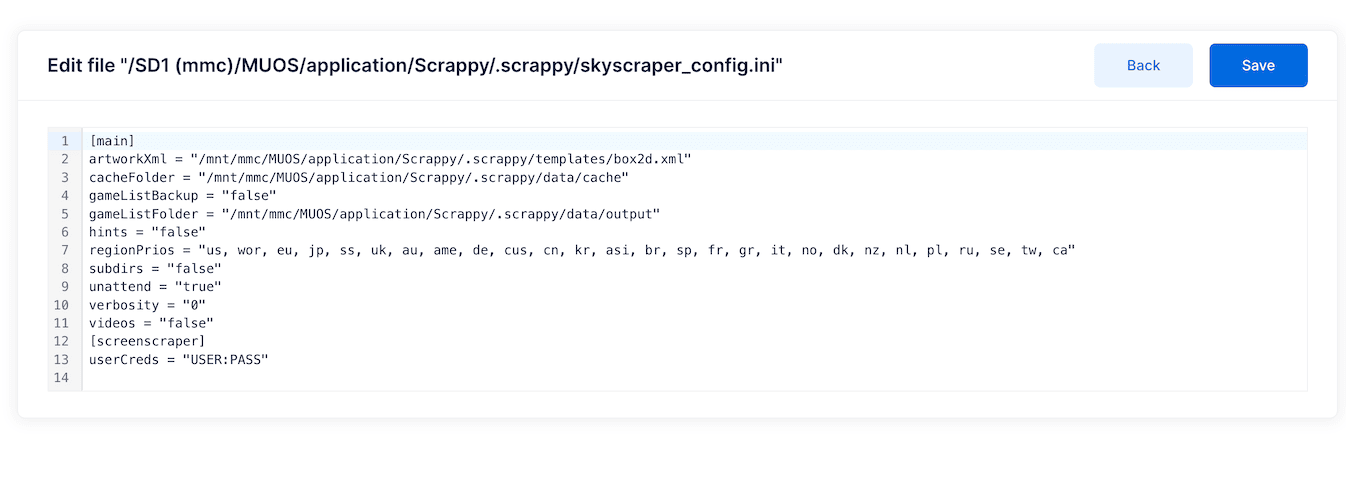Save the skyscraper_config.ini file

pyautogui.click(x=1258, y=65)
